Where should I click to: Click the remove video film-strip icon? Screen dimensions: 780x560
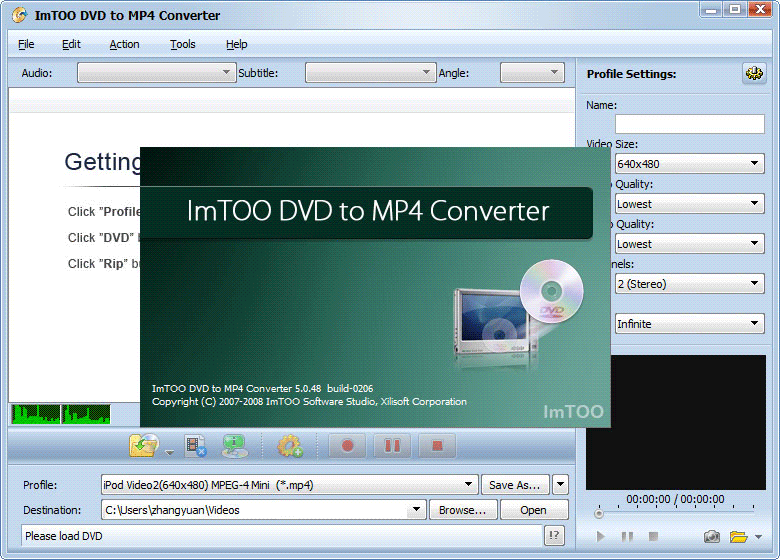195,446
